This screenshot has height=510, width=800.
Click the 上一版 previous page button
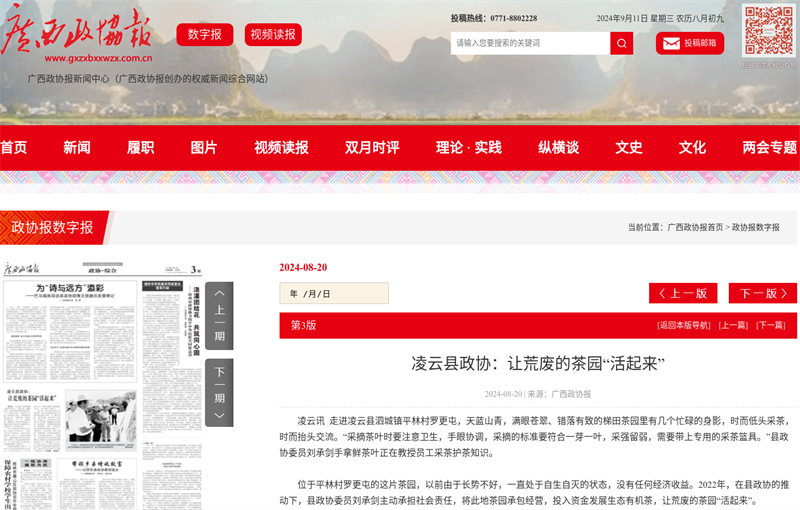pos(683,293)
